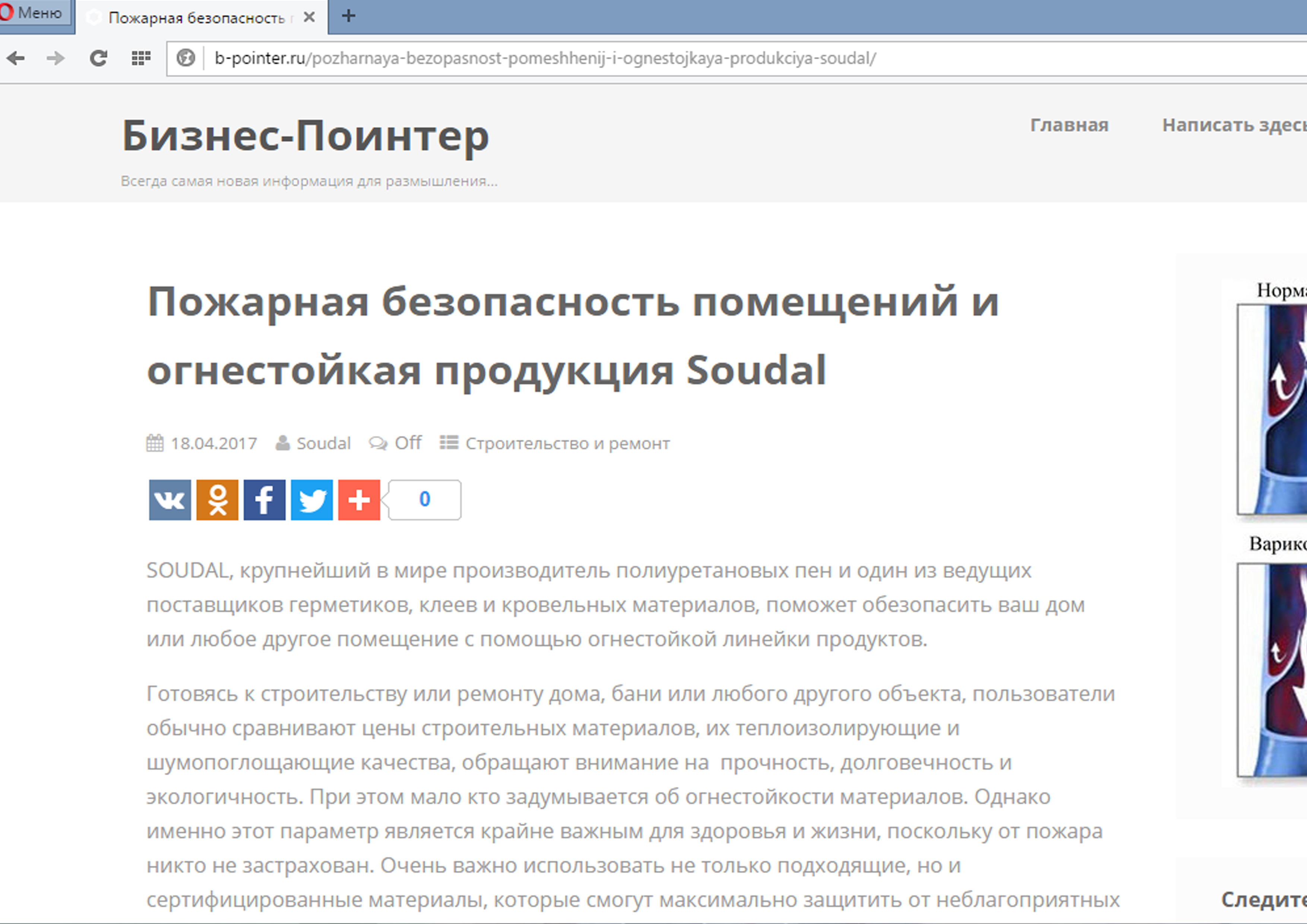Open the Бизнес-Поинтер site title
The image size is (1307, 924).
306,136
